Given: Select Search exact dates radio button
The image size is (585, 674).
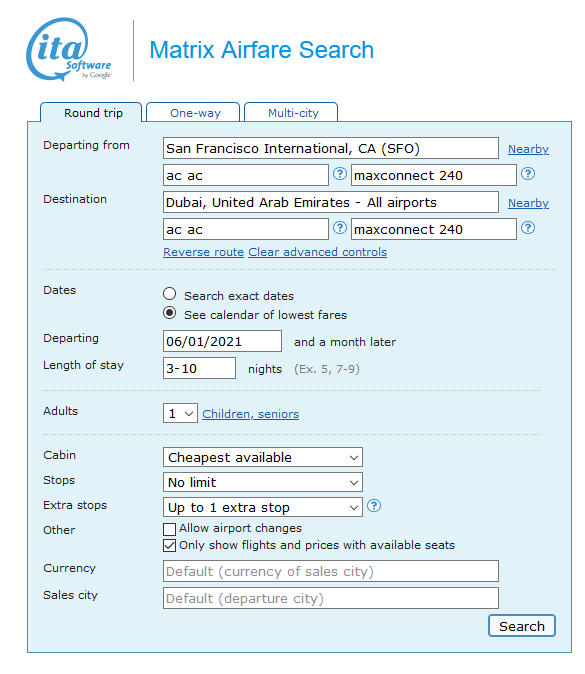Looking at the screenshot, I should tap(169, 294).
